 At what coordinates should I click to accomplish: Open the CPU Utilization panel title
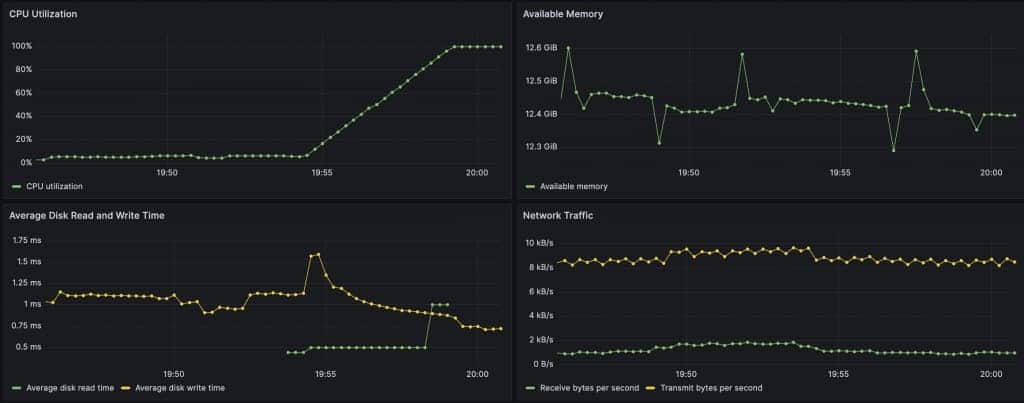click(43, 14)
